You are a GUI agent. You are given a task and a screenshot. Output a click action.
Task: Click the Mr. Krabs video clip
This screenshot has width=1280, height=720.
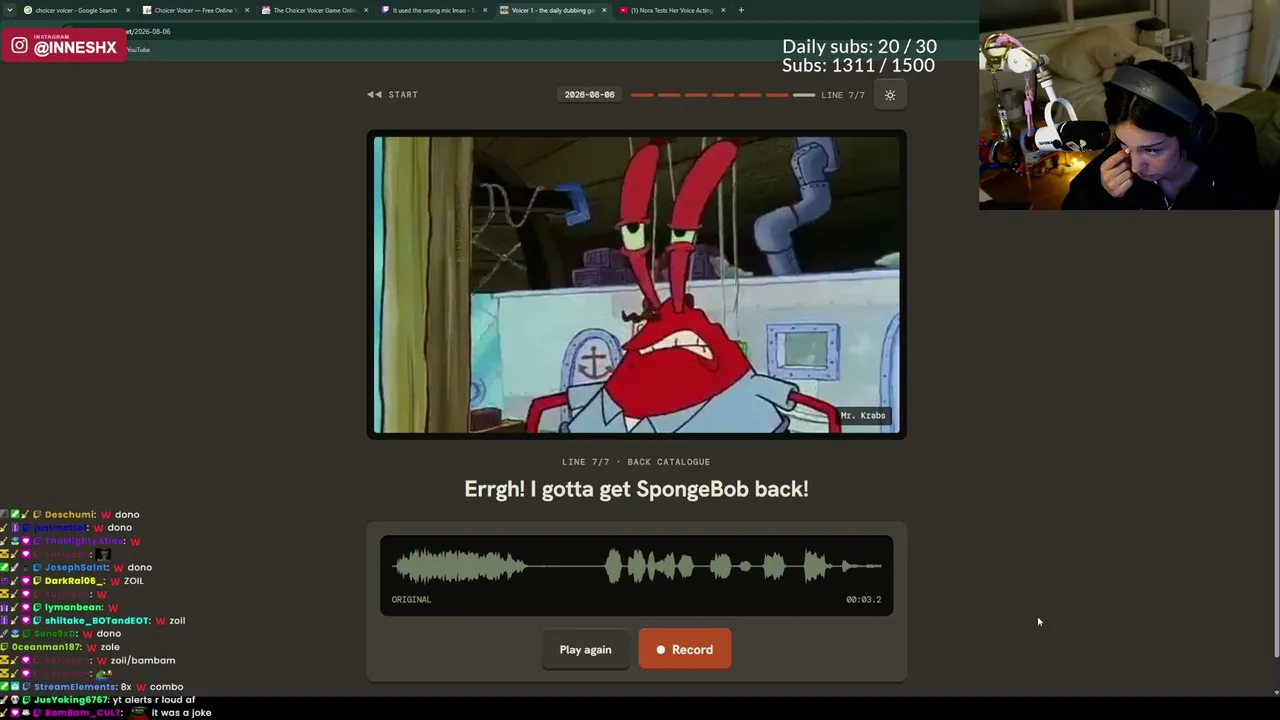click(x=637, y=285)
